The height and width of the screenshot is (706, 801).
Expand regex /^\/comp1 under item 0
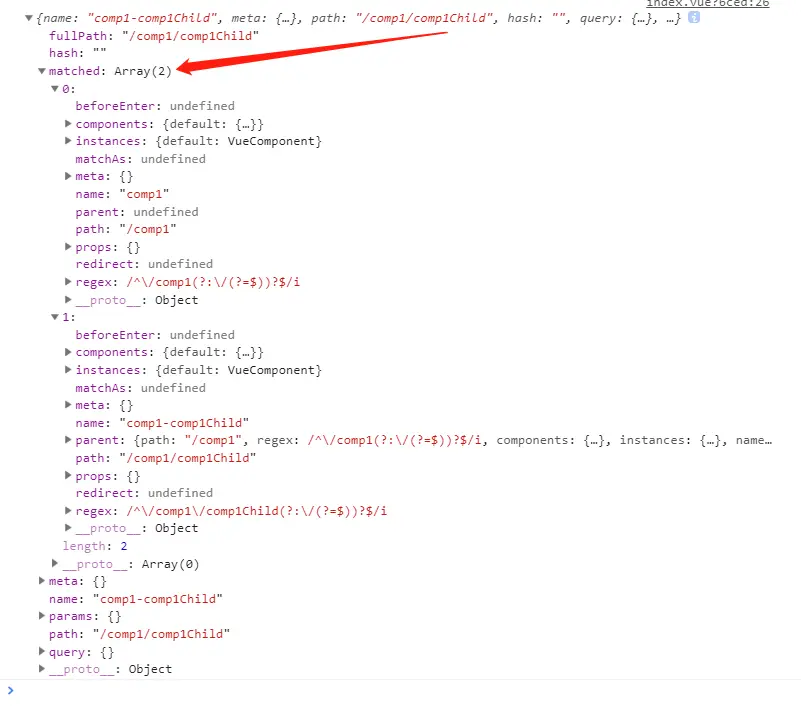point(68,281)
